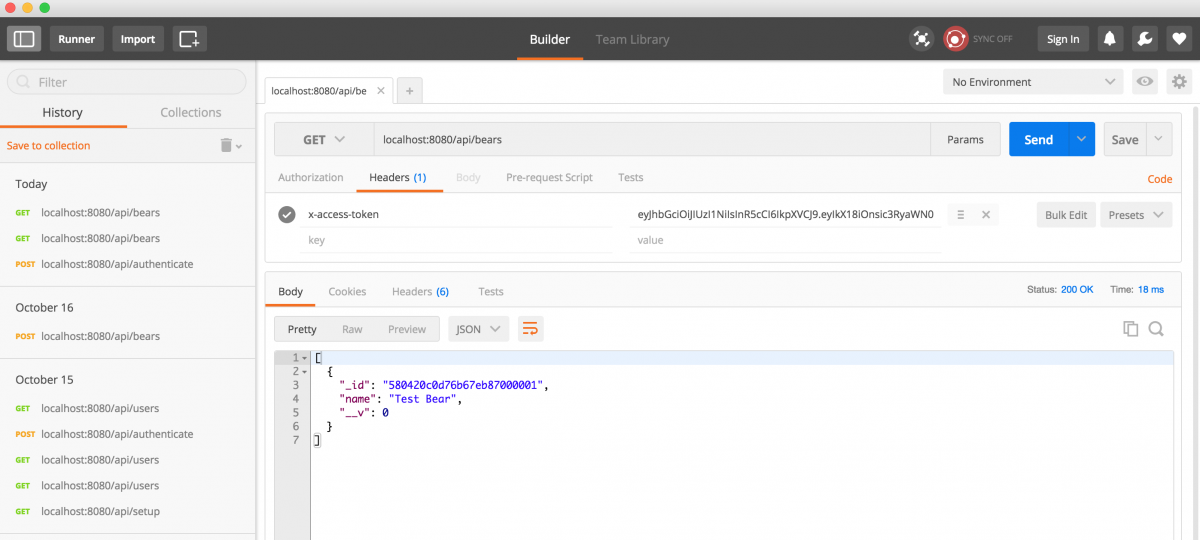This screenshot has width=1200, height=540.
Task: Toggle line wrap in the response viewer
Action: click(x=530, y=329)
